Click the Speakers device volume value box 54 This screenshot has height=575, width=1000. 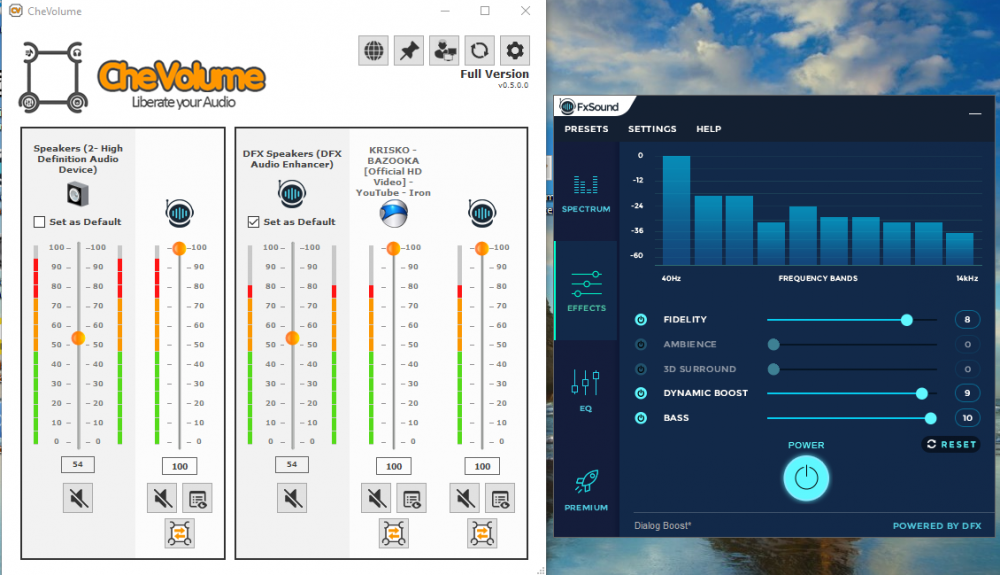coord(78,464)
